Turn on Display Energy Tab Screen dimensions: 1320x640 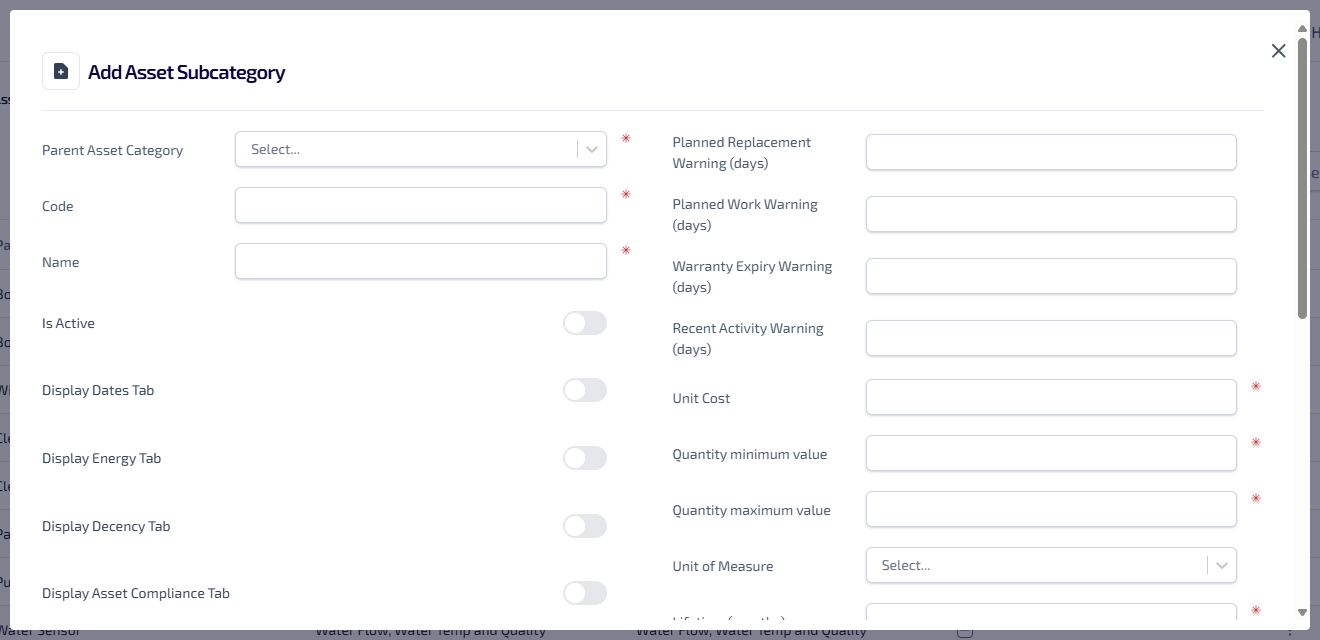coord(584,458)
